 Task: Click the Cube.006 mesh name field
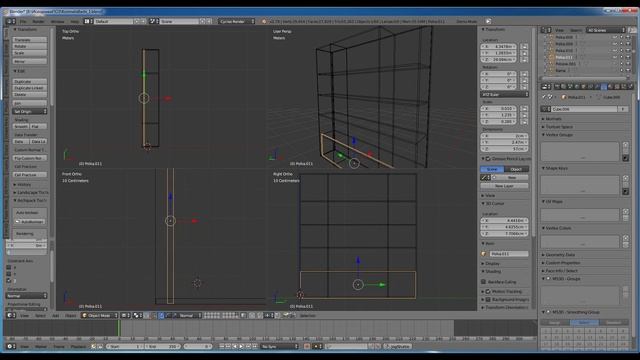(584, 109)
